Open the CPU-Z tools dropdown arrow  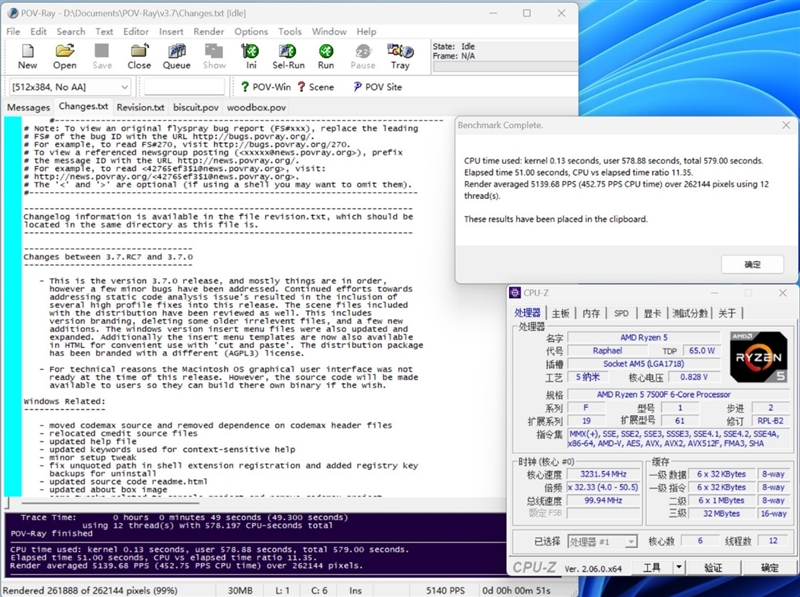pyautogui.click(x=679, y=567)
